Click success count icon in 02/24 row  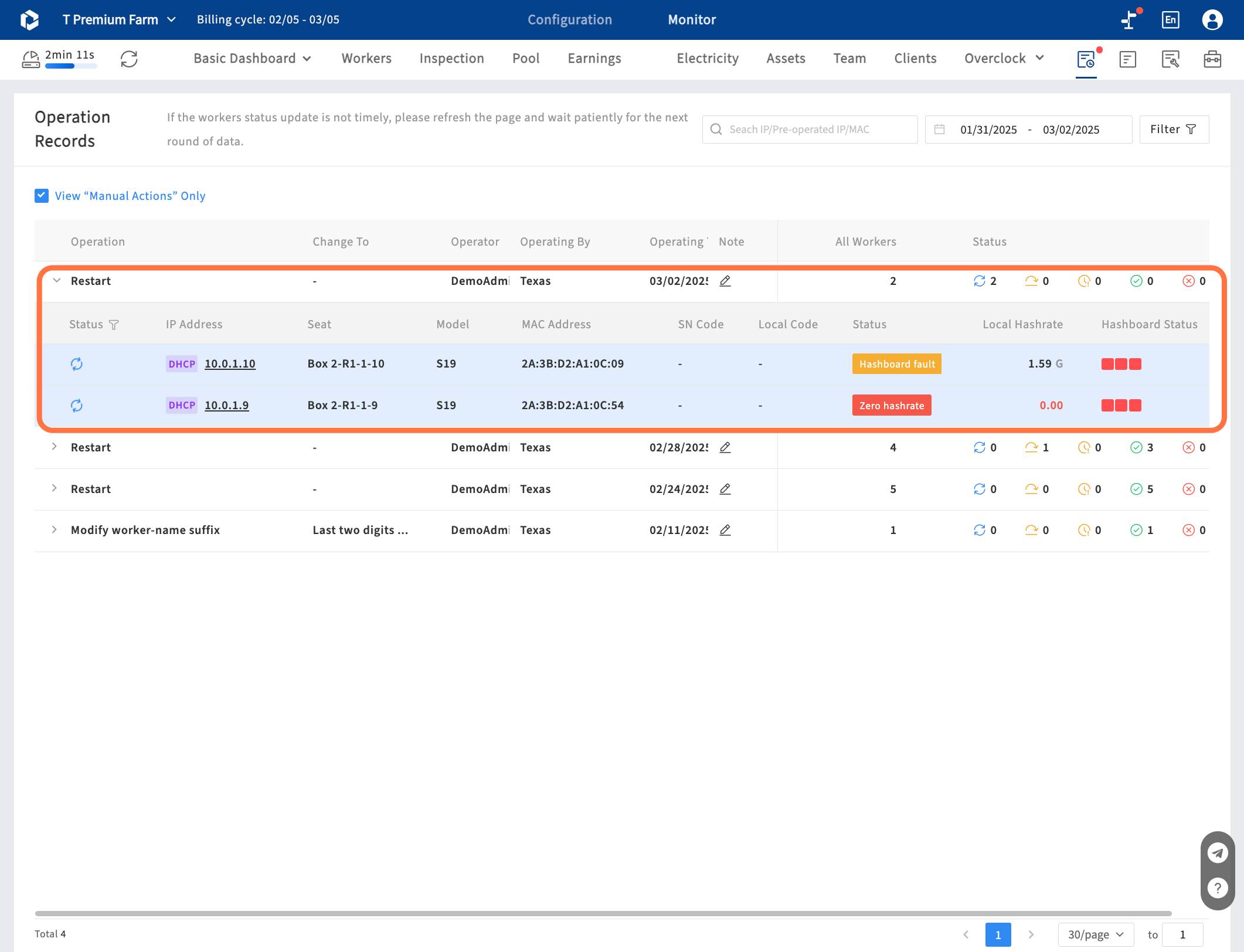[x=1136, y=489]
